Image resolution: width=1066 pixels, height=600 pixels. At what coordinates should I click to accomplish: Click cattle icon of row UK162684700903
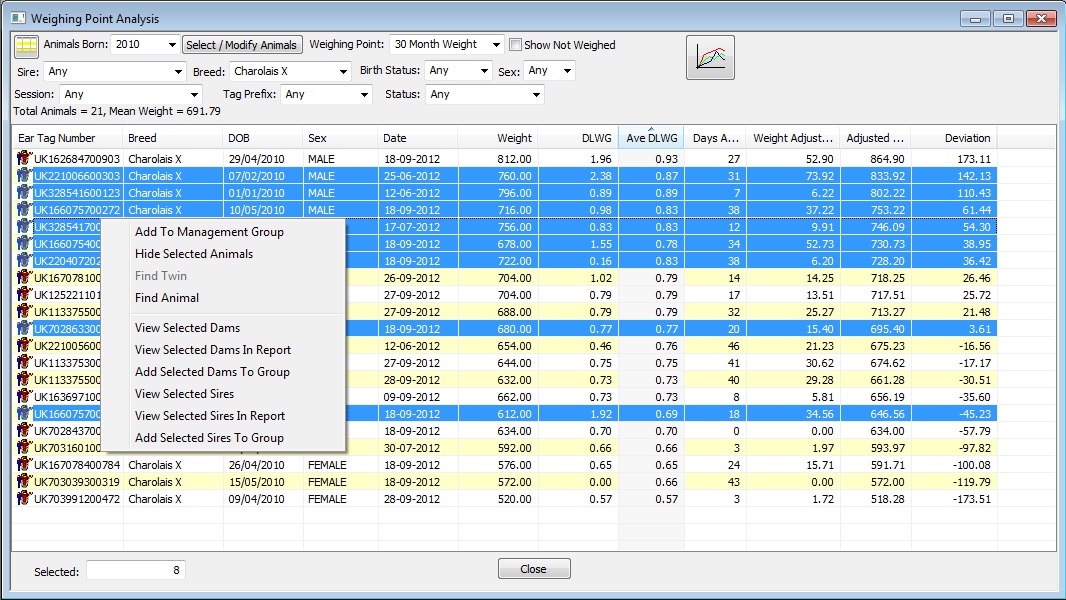24,158
